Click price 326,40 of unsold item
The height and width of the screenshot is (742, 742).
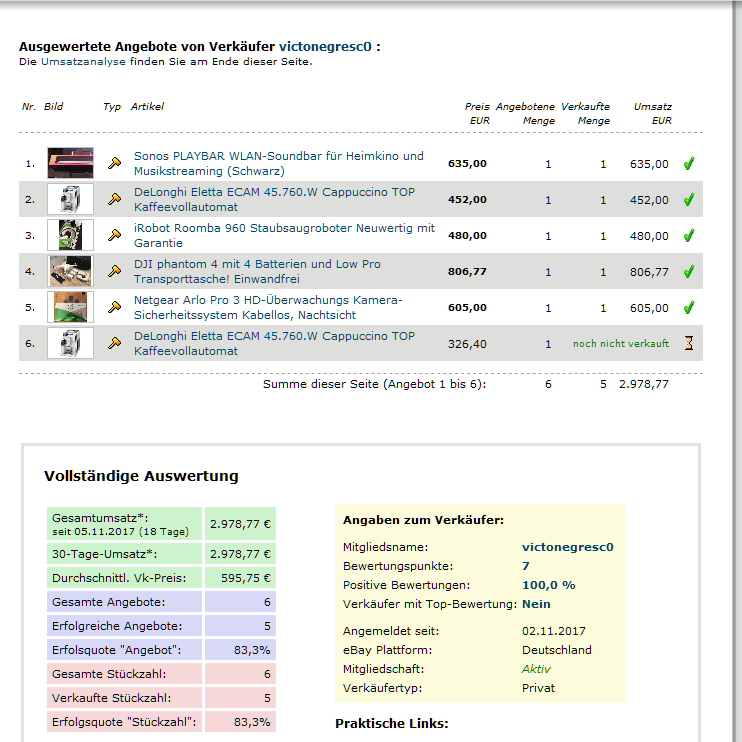click(467, 344)
